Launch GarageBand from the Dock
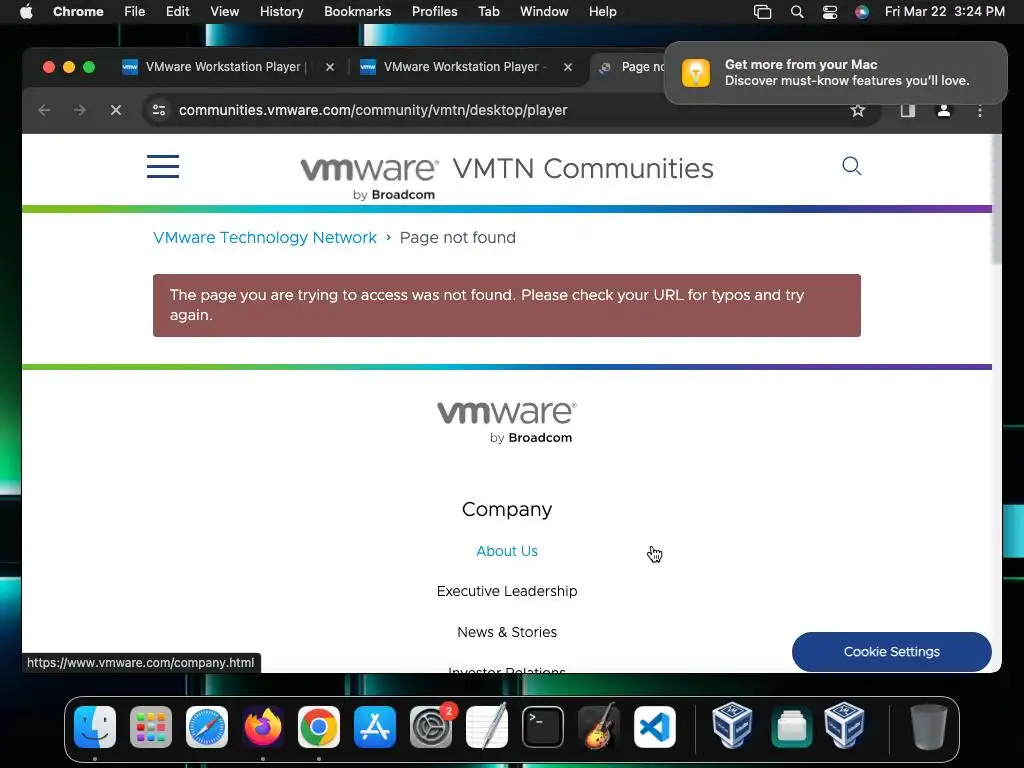1024x768 pixels. pos(599,727)
